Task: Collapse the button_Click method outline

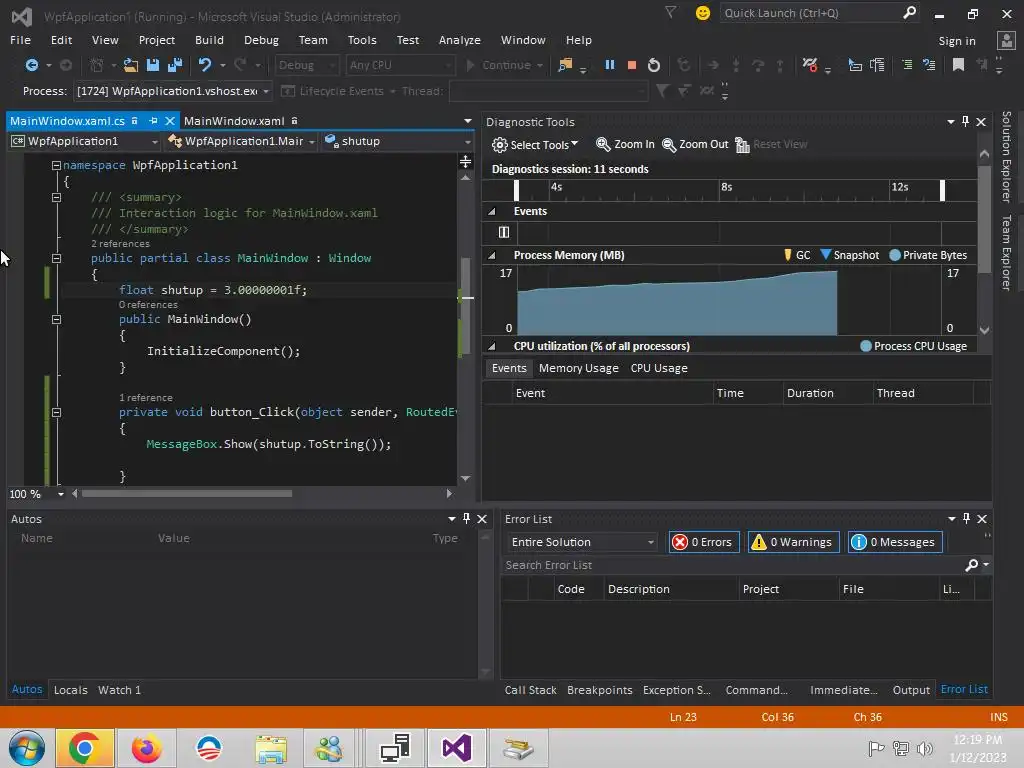Action: 56,412
